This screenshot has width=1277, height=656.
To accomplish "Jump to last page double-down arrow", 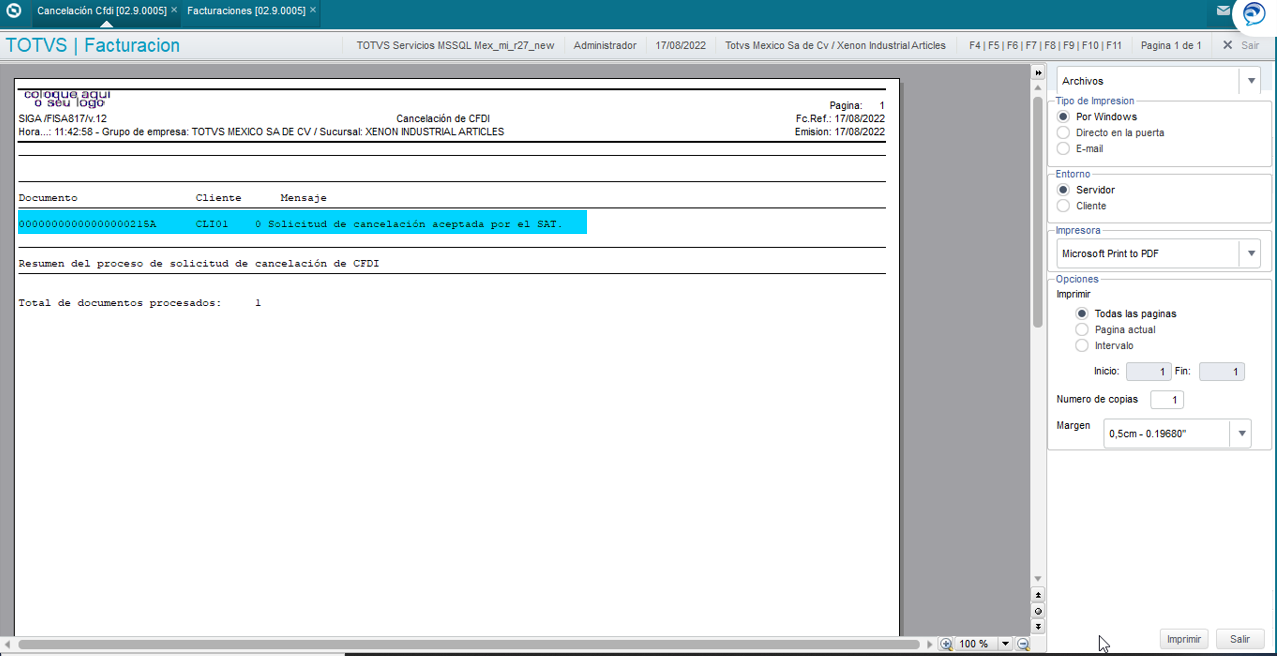I will coord(1038,626).
